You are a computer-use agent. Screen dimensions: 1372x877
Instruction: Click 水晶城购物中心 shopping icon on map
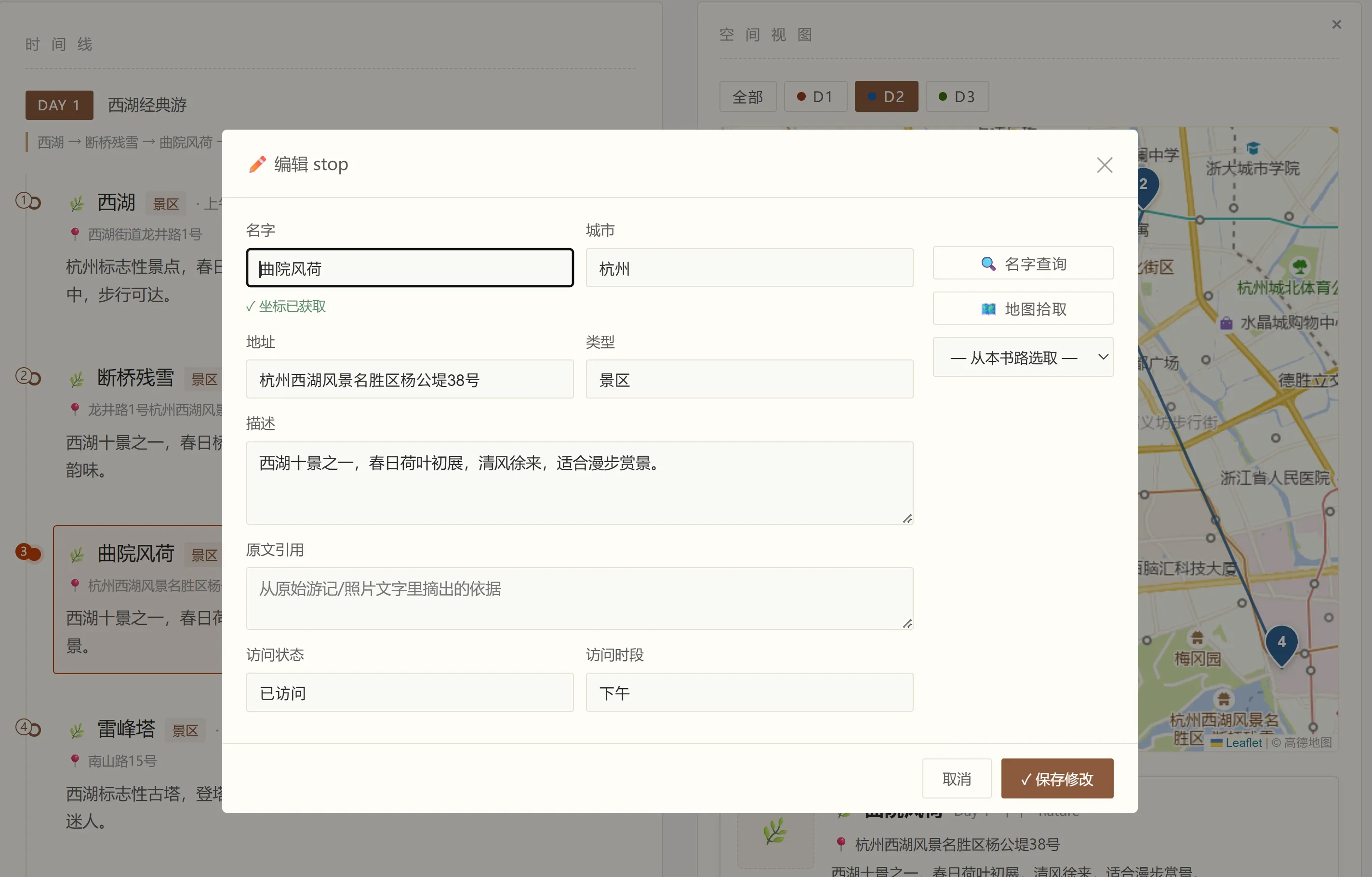(x=1226, y=322)
